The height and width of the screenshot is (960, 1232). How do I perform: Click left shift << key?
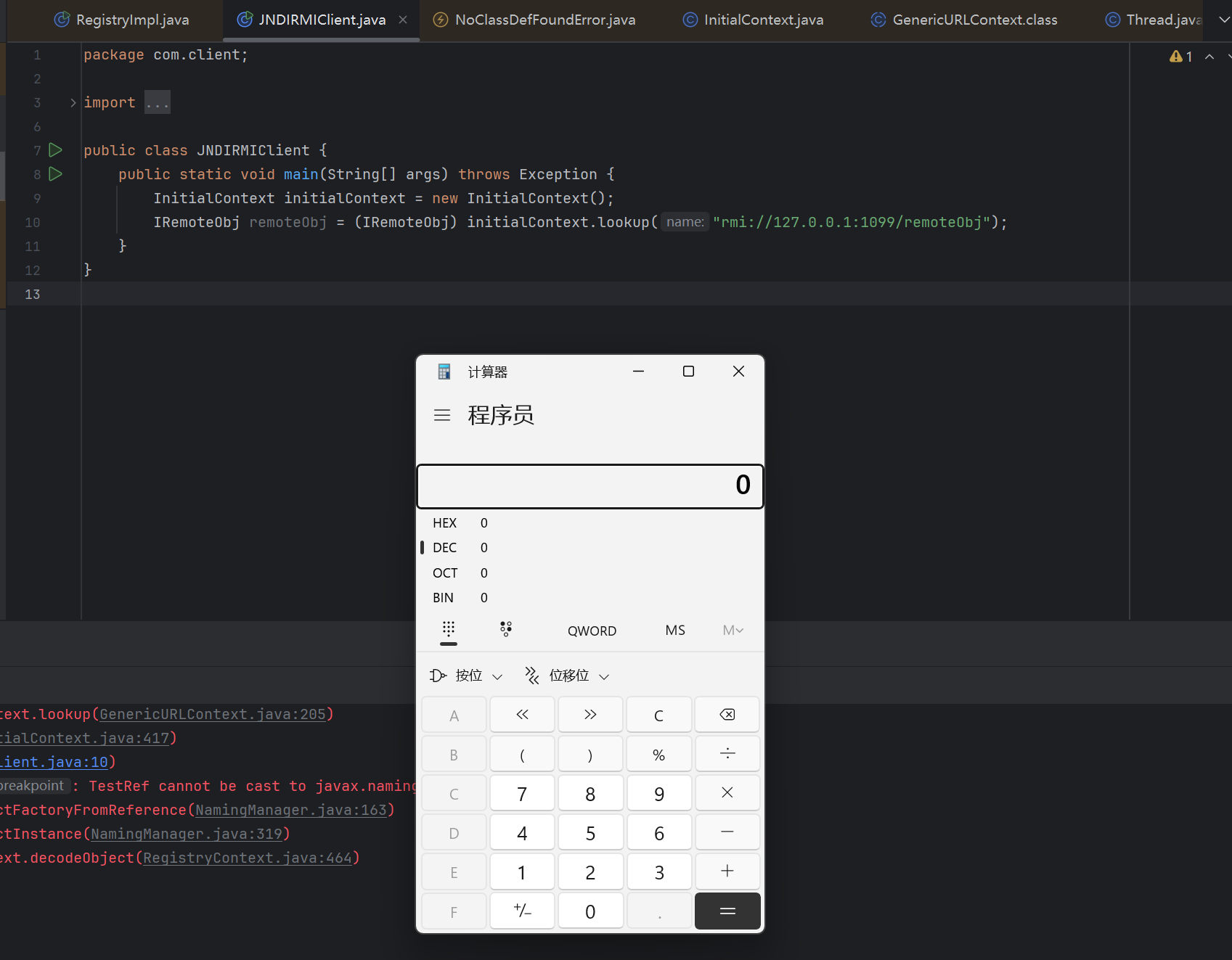pyautogui.click(x=522, y=715)
